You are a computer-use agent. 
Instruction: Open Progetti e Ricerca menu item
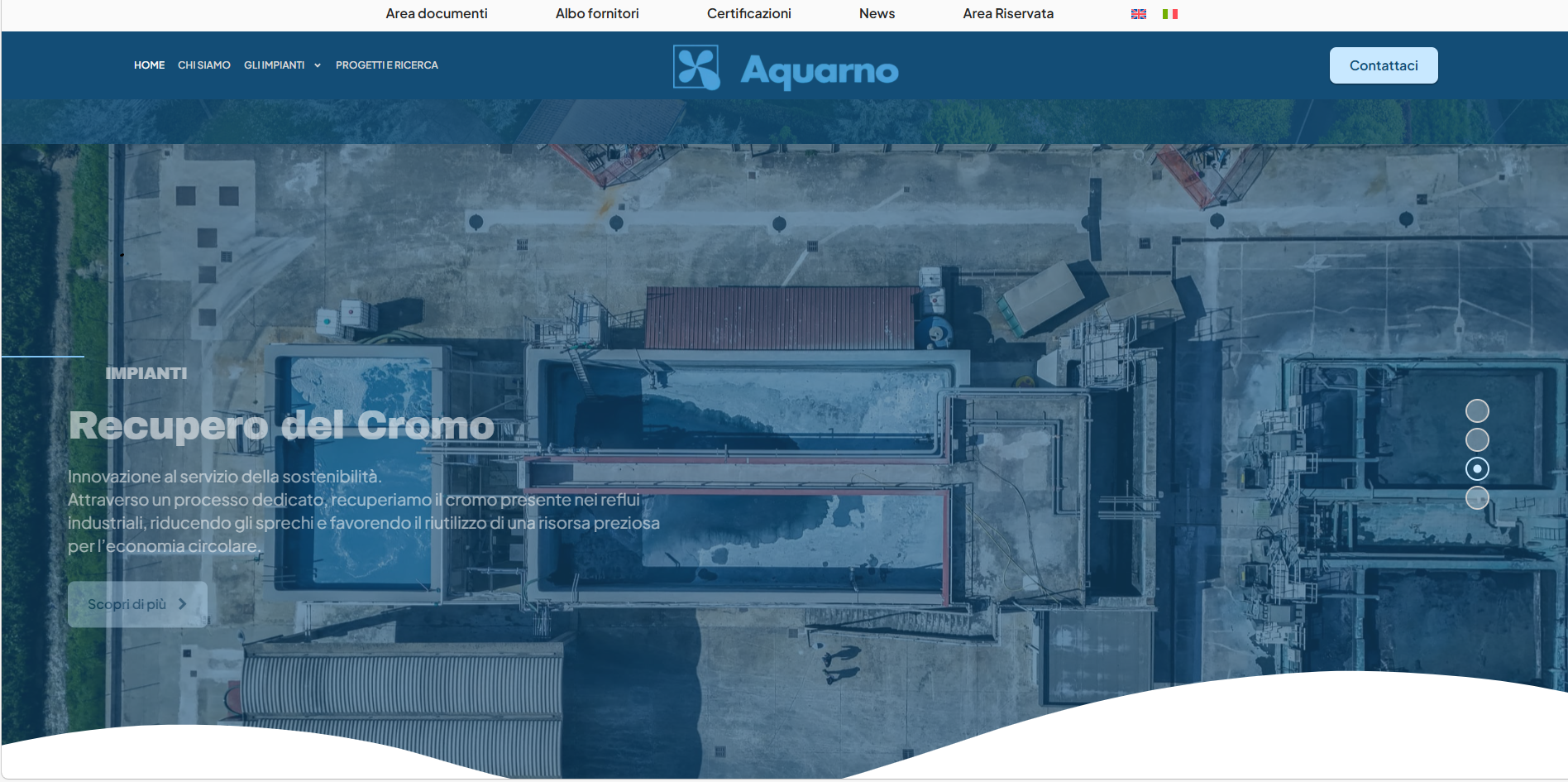pyautogui.click(x=387, y=65)
